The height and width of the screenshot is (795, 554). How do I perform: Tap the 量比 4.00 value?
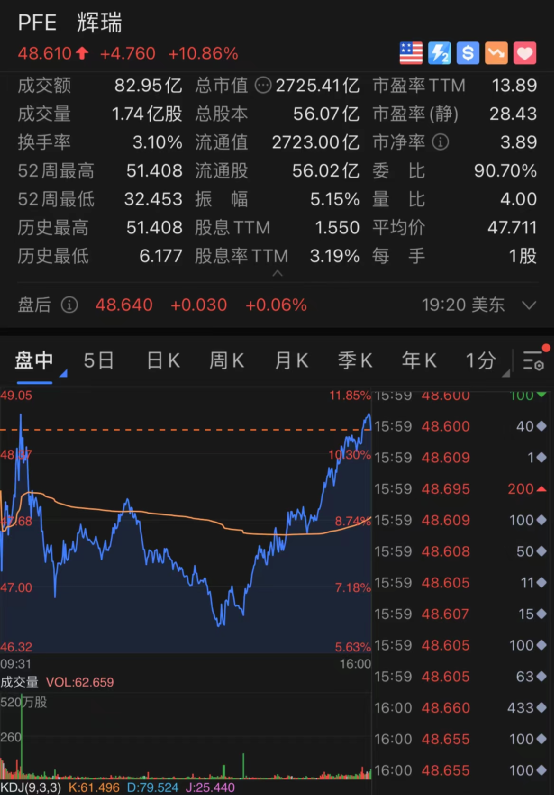coord(519,199)
